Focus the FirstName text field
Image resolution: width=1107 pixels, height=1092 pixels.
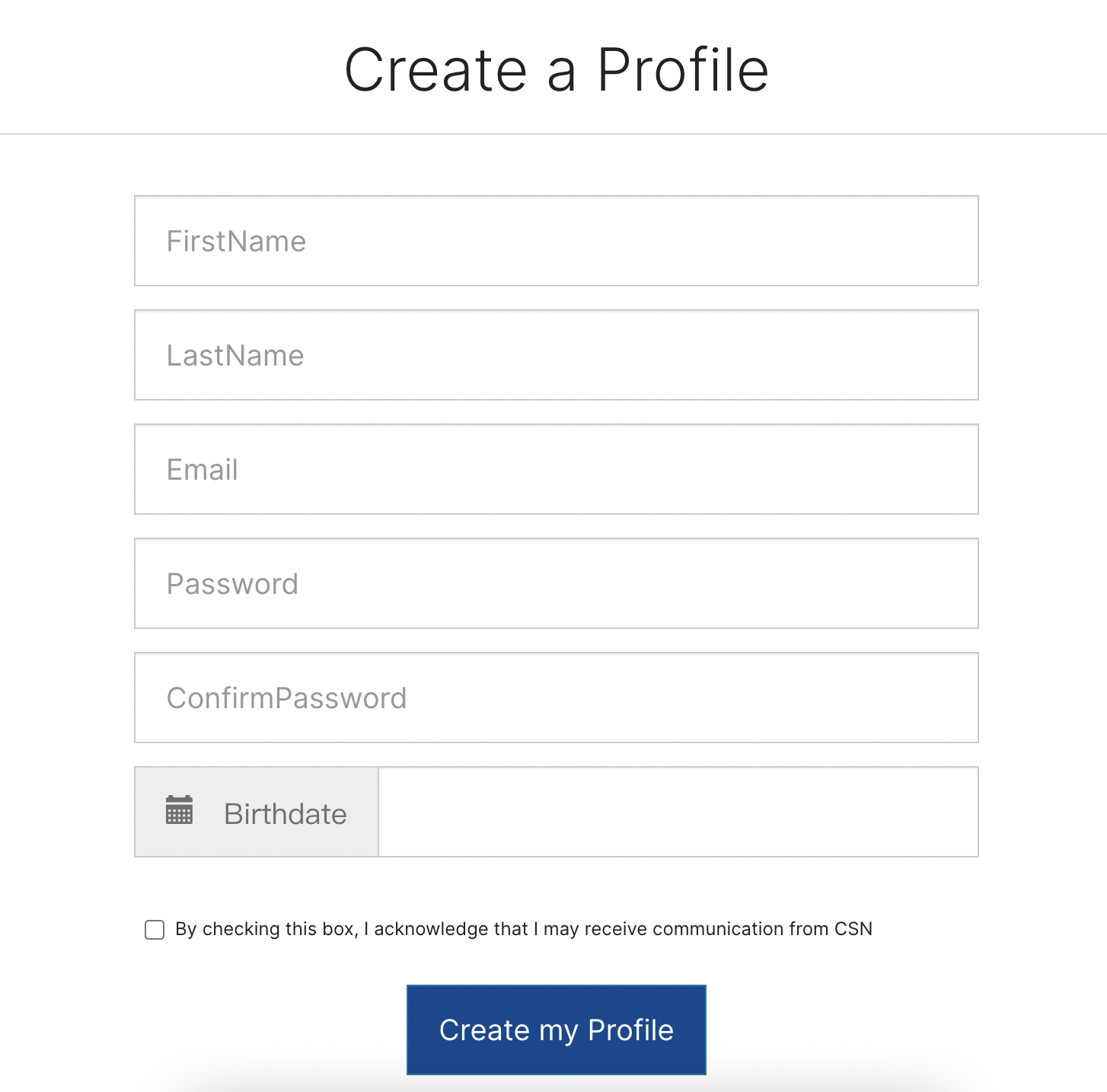557,241
